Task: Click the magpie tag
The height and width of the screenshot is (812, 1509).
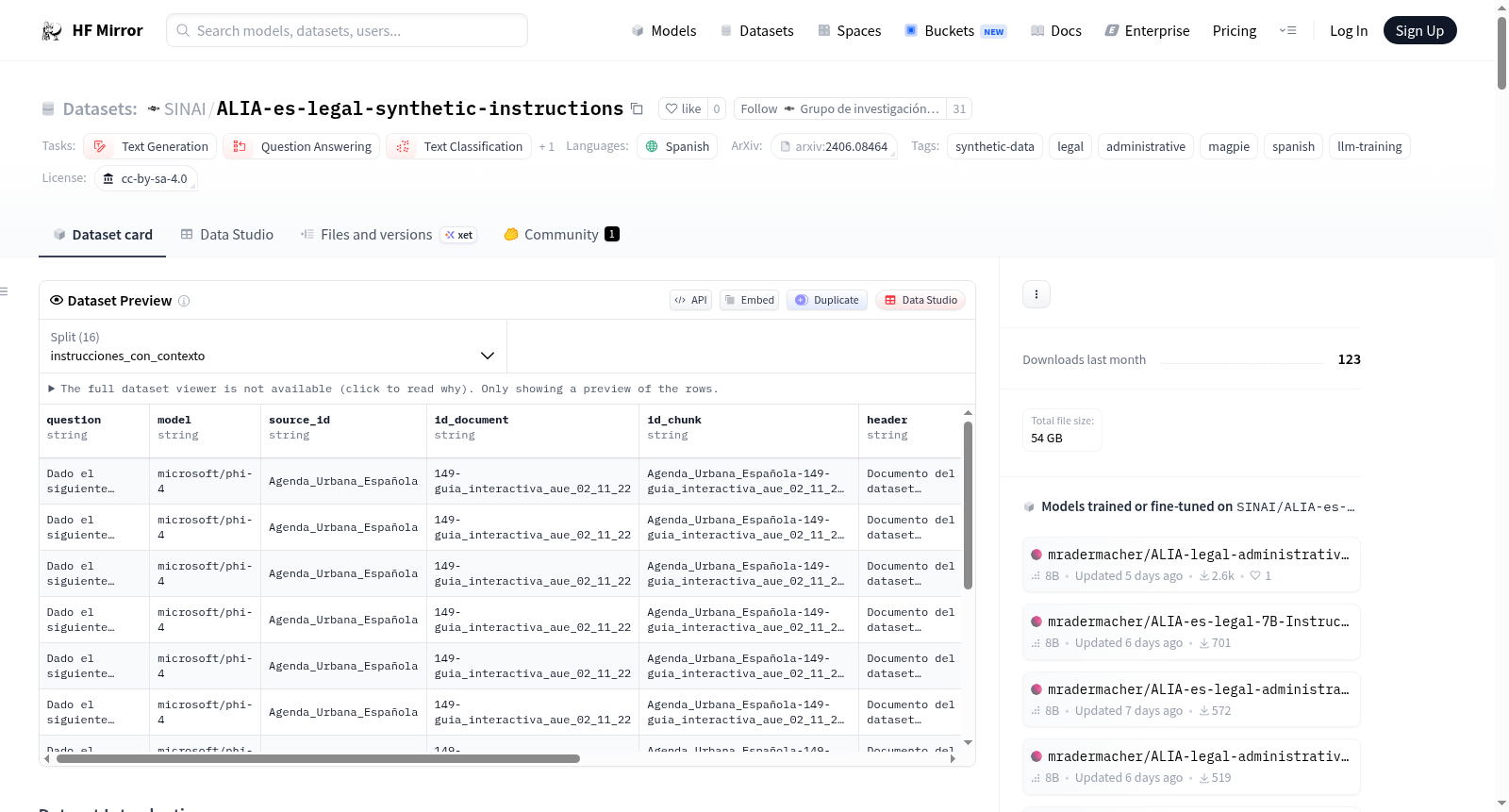Action: coord(1229,146)
